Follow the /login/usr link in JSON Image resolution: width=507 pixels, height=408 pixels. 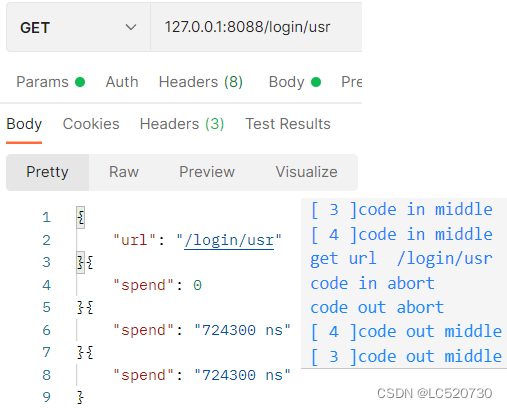[x=229, y=240]
